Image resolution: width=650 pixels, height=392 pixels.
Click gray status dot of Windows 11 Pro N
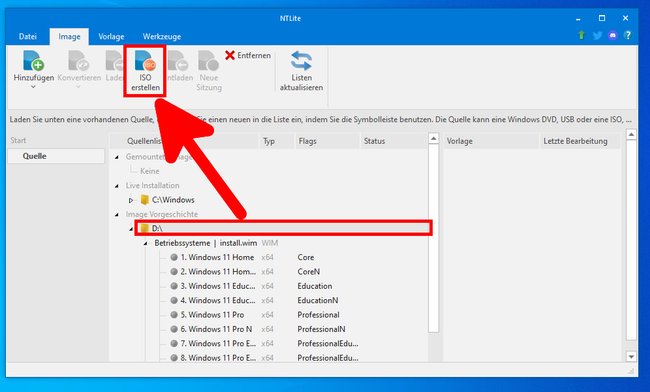pos(174,329)
